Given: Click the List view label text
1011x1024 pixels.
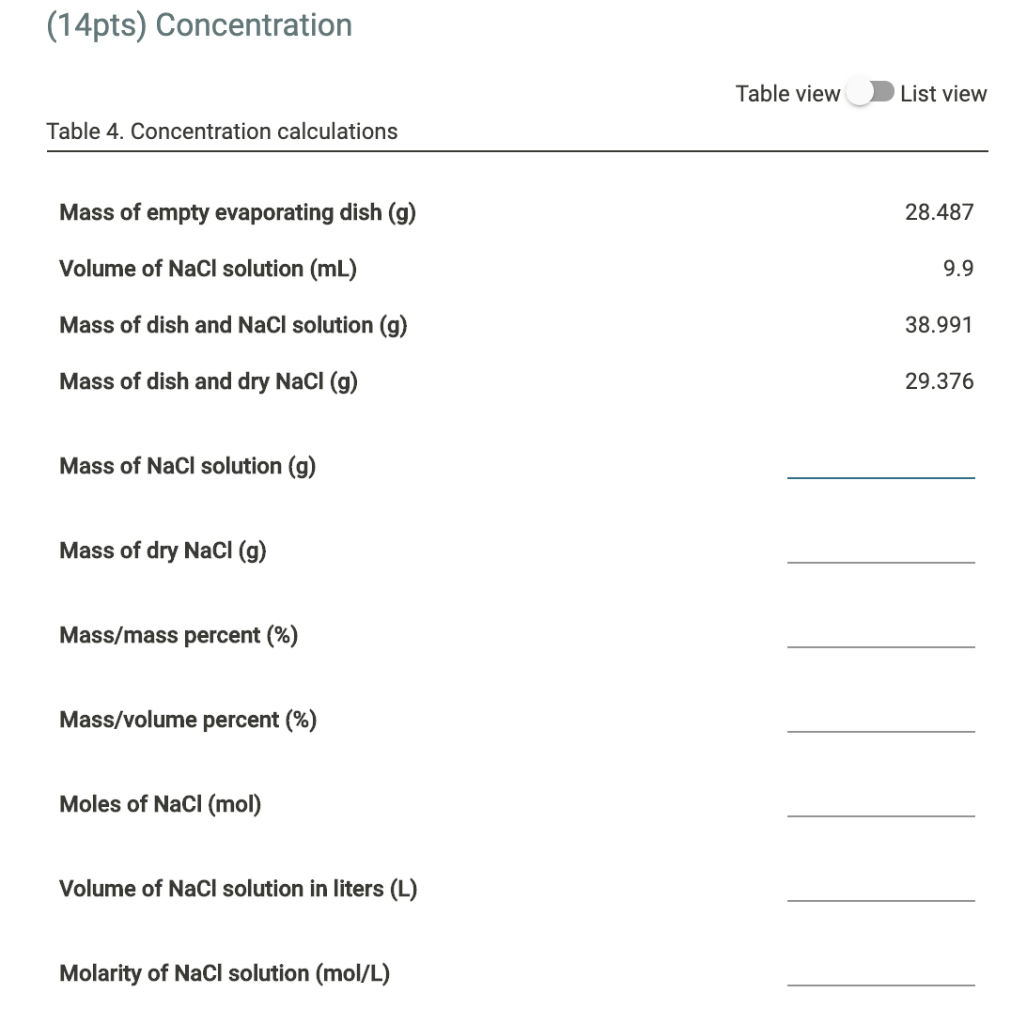Looking at the screenshot, I should point(944,93).
